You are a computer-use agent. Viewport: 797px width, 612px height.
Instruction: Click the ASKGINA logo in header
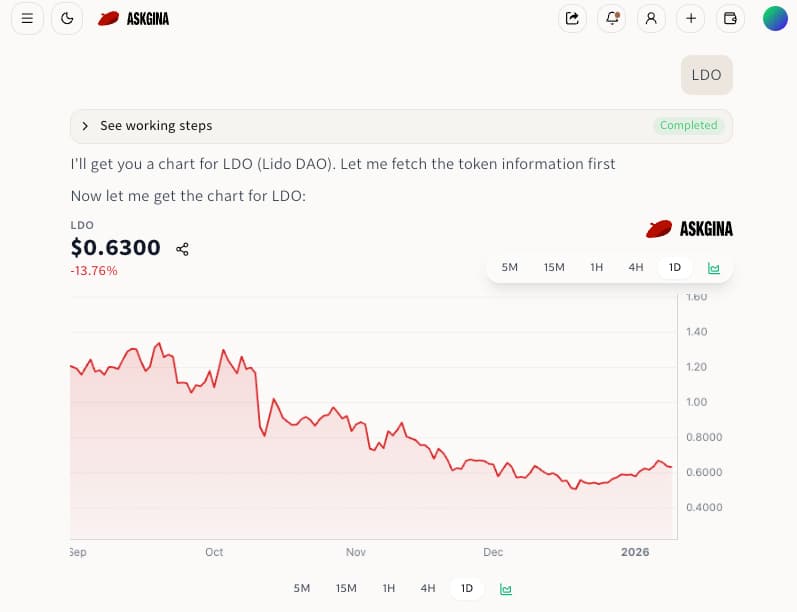click(134, 18)
